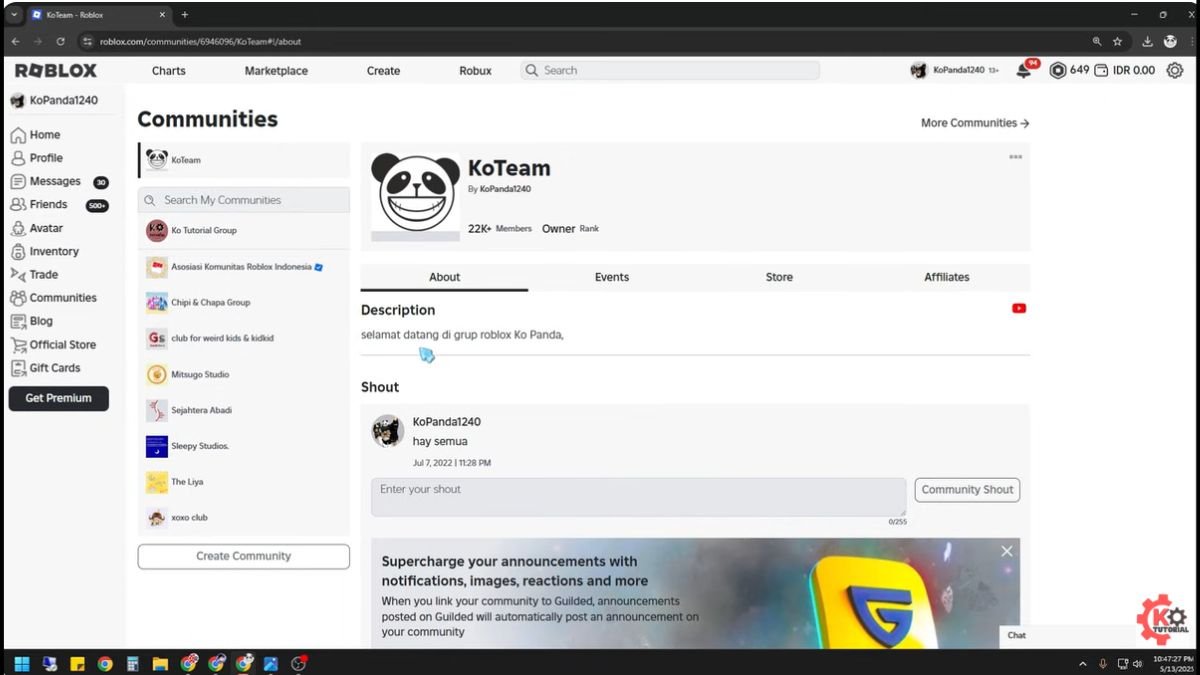1200x675 pixels.
Task: Open the Trade section
Action: coord(43,274)
